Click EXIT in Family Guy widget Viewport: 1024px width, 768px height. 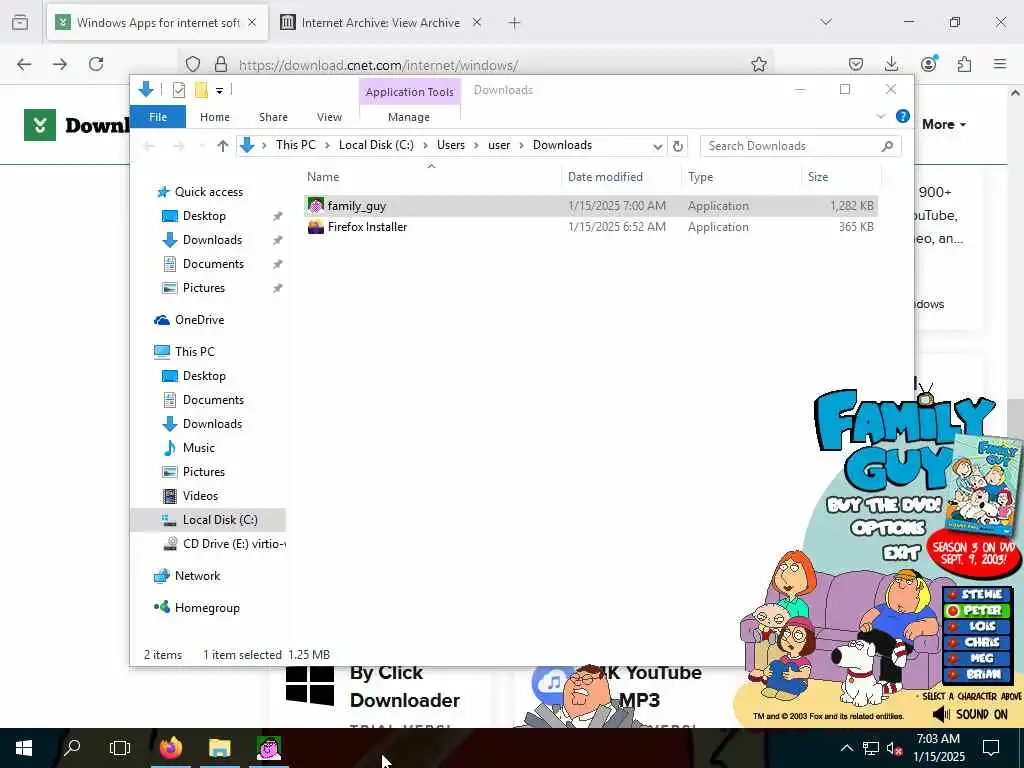pos(901,553)
